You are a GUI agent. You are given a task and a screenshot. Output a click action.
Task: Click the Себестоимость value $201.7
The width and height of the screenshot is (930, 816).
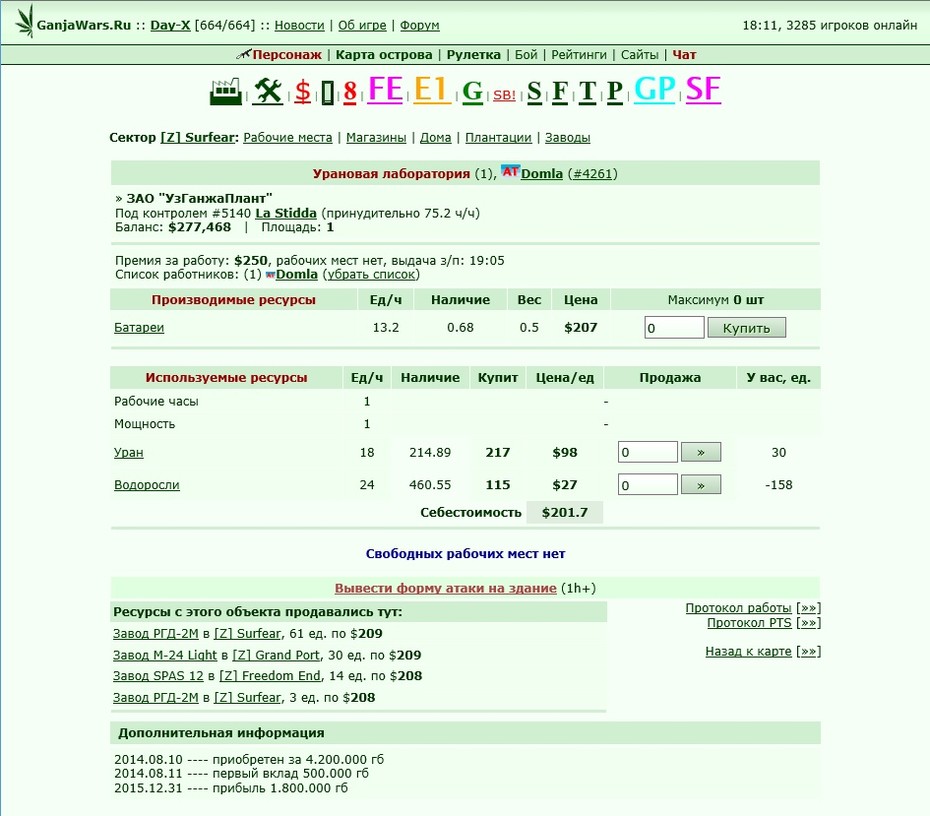pos(565,512)
